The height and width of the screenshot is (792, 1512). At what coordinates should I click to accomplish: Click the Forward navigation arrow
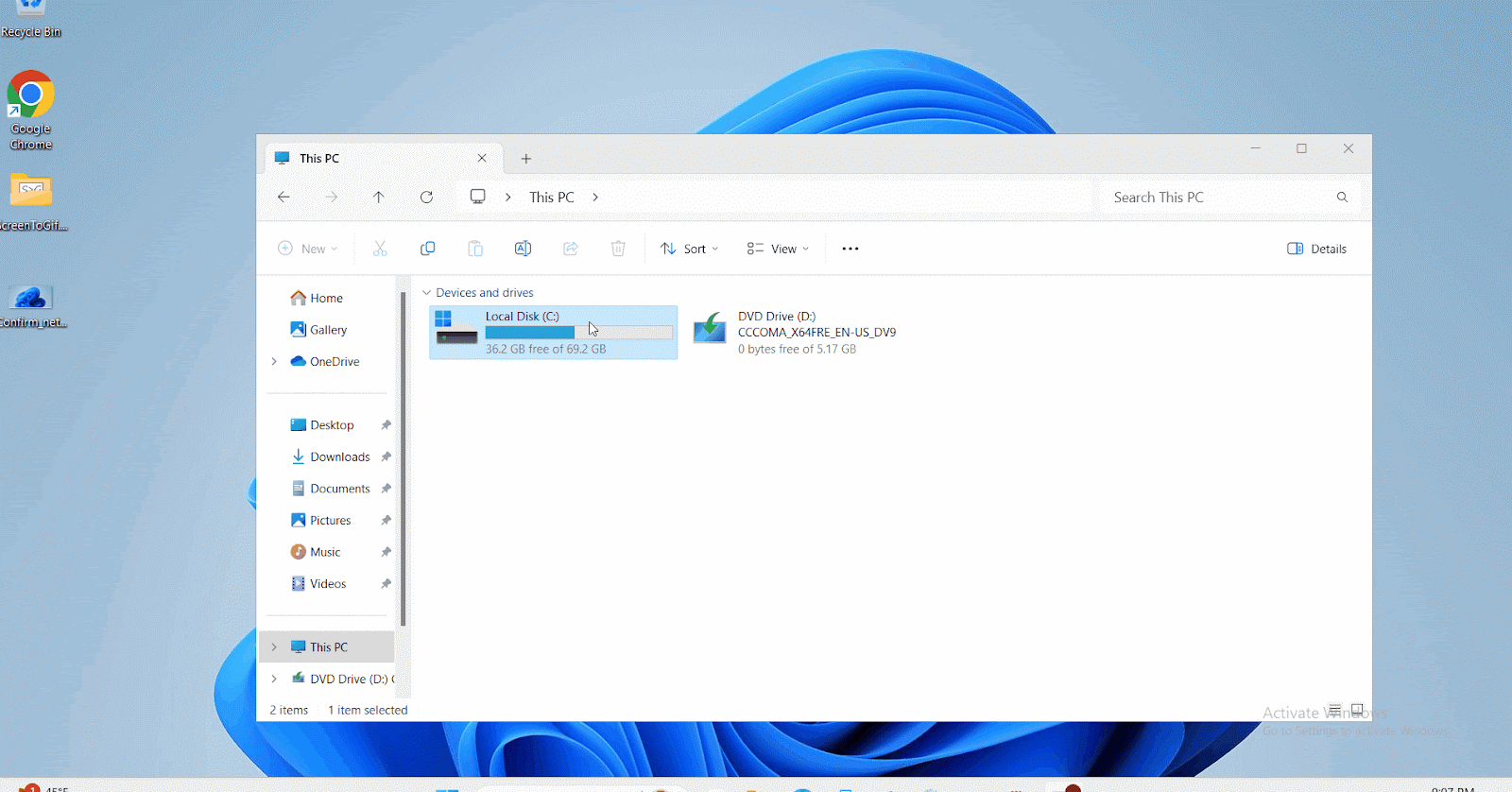(x=331, y=197)
